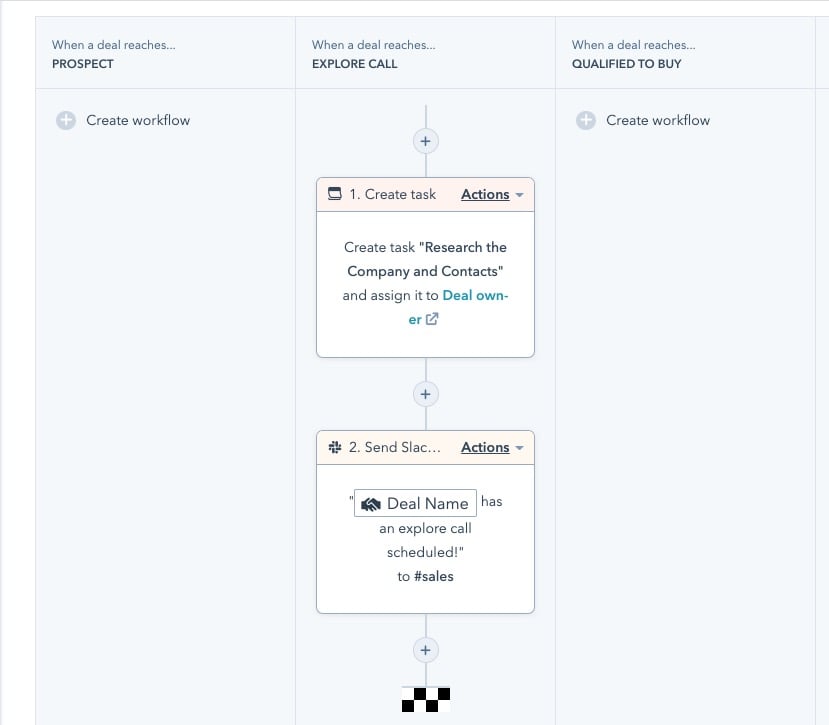Image resolution: width=829 pixels, height=725 pixels.
Task: Click the Slack icon on action 2
Action: (x=333, y=447)
